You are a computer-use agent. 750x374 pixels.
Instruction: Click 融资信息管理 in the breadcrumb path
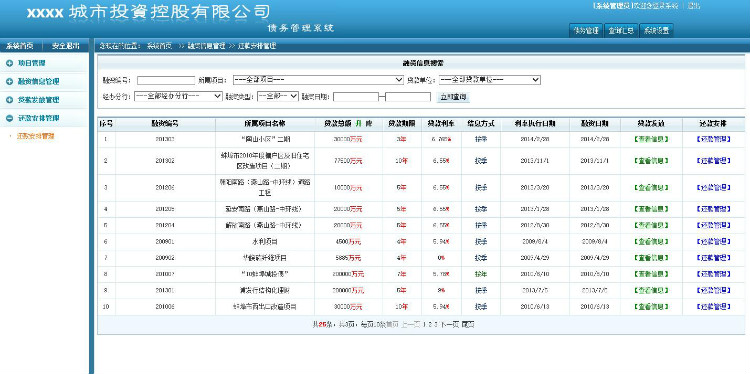pos(206,46)
